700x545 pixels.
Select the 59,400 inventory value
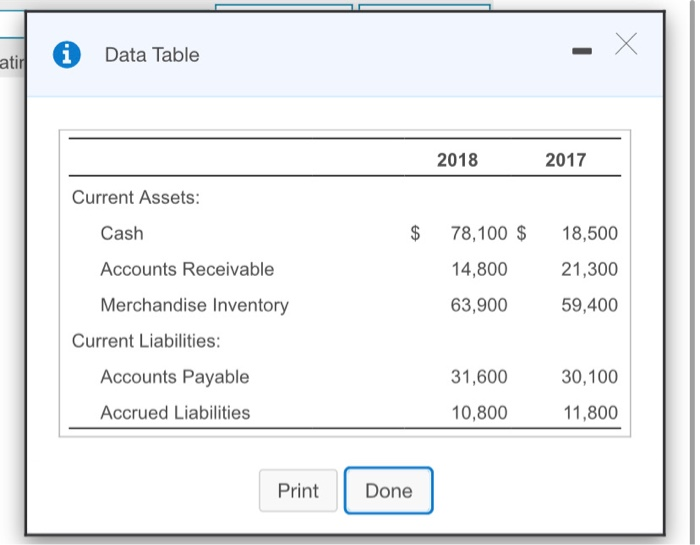click(x=590, y=305)
